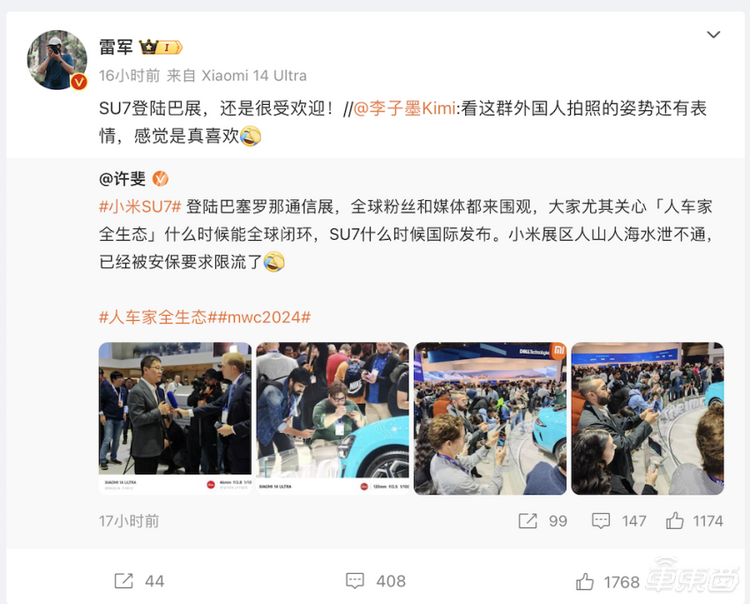Image resolution: width=750 pixels, height=604 pixels.
Task: Open the @李子墨Kimi mention link
Action: pos(404,109)
